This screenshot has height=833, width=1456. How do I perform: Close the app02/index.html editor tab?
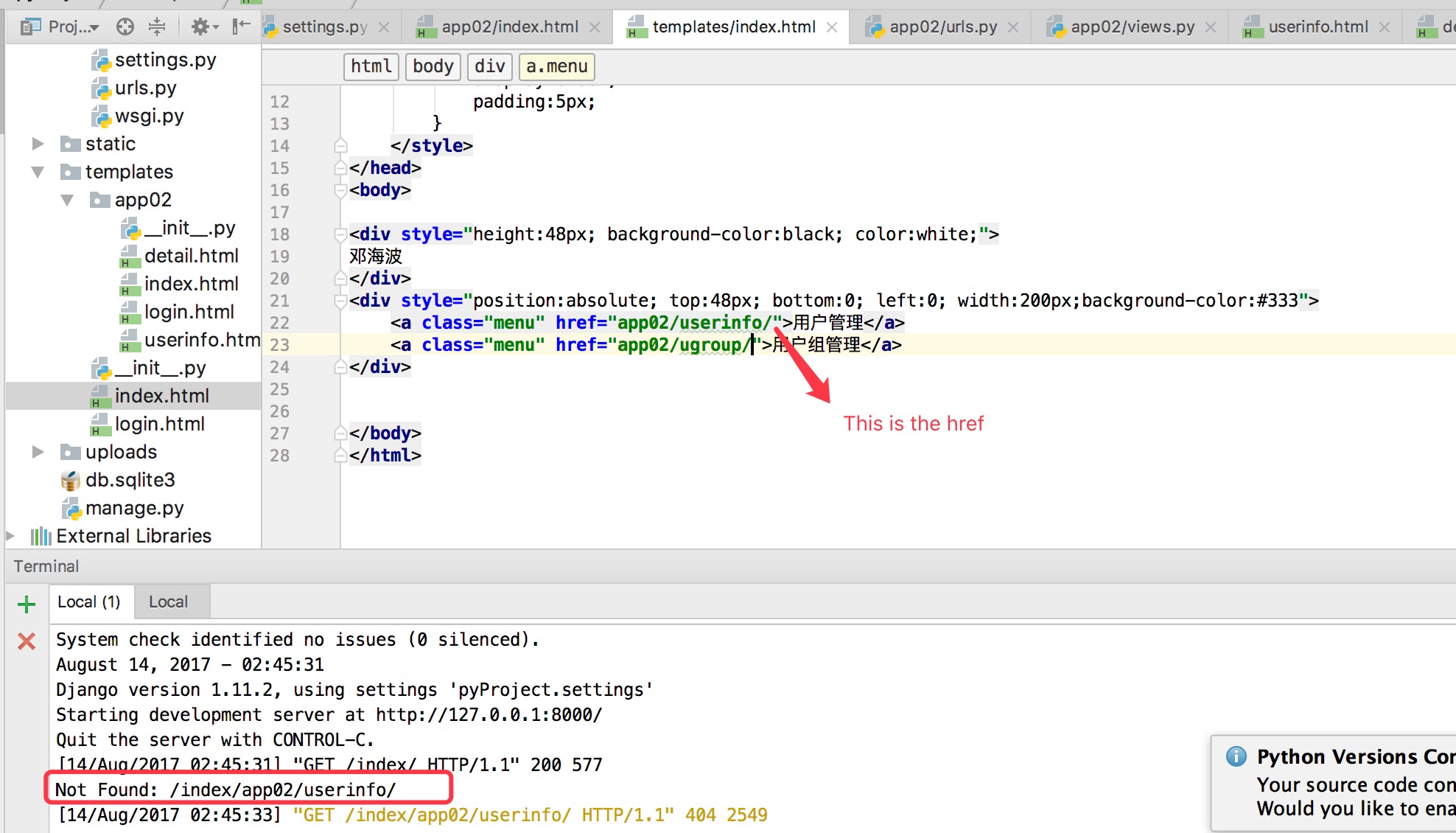[594, 27]
